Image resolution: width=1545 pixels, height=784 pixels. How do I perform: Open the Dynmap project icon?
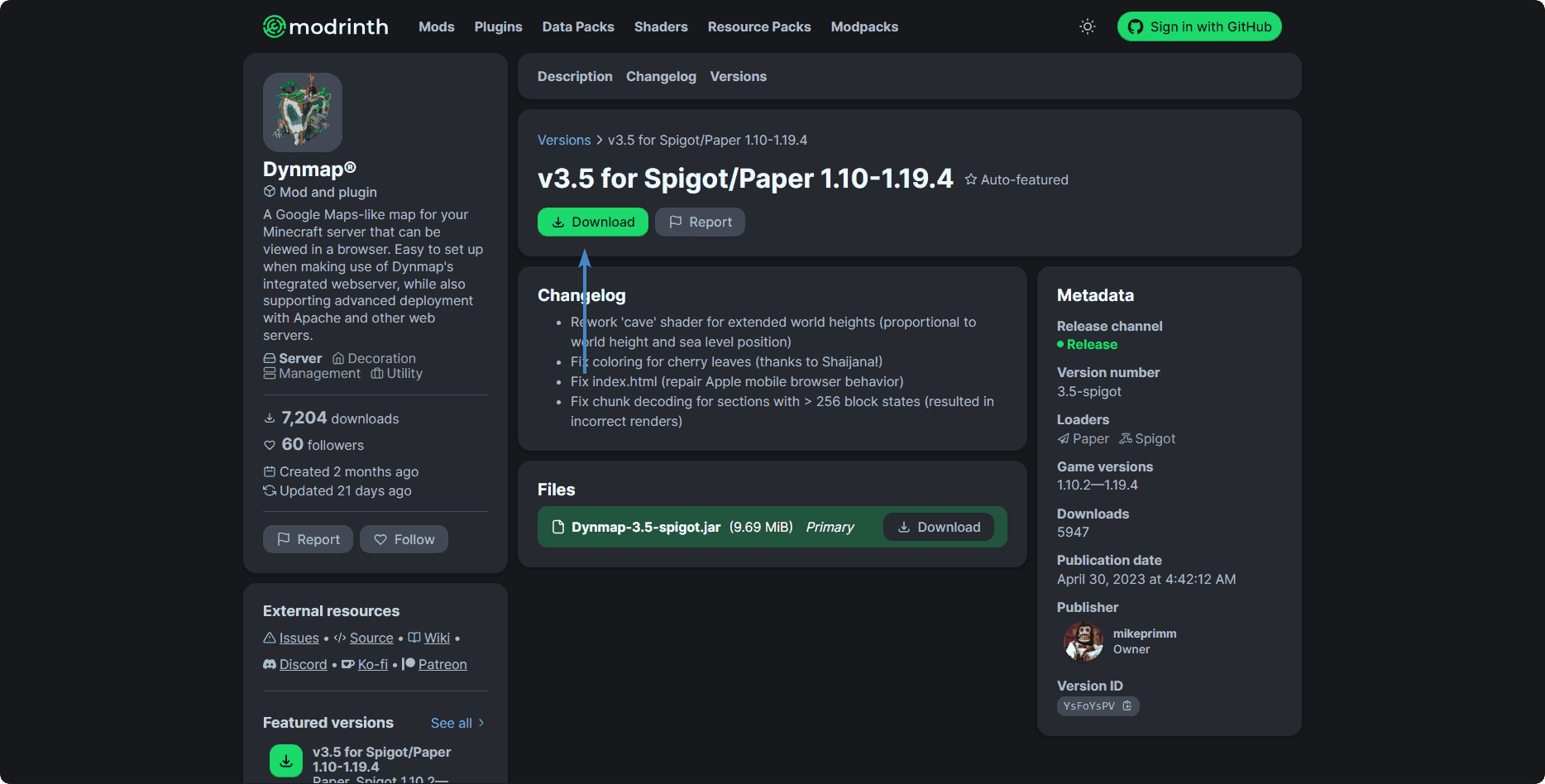tap(303, 112)
